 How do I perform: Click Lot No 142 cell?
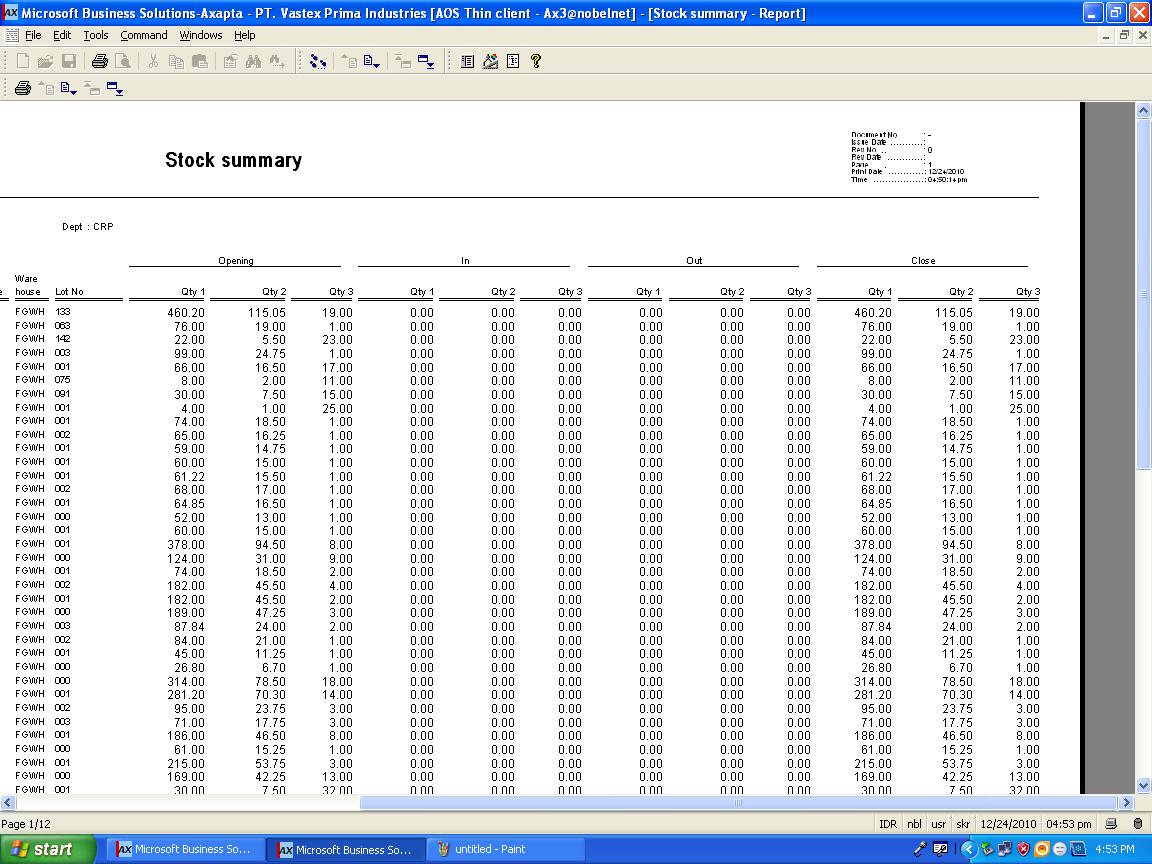click(x=62, y=339)
